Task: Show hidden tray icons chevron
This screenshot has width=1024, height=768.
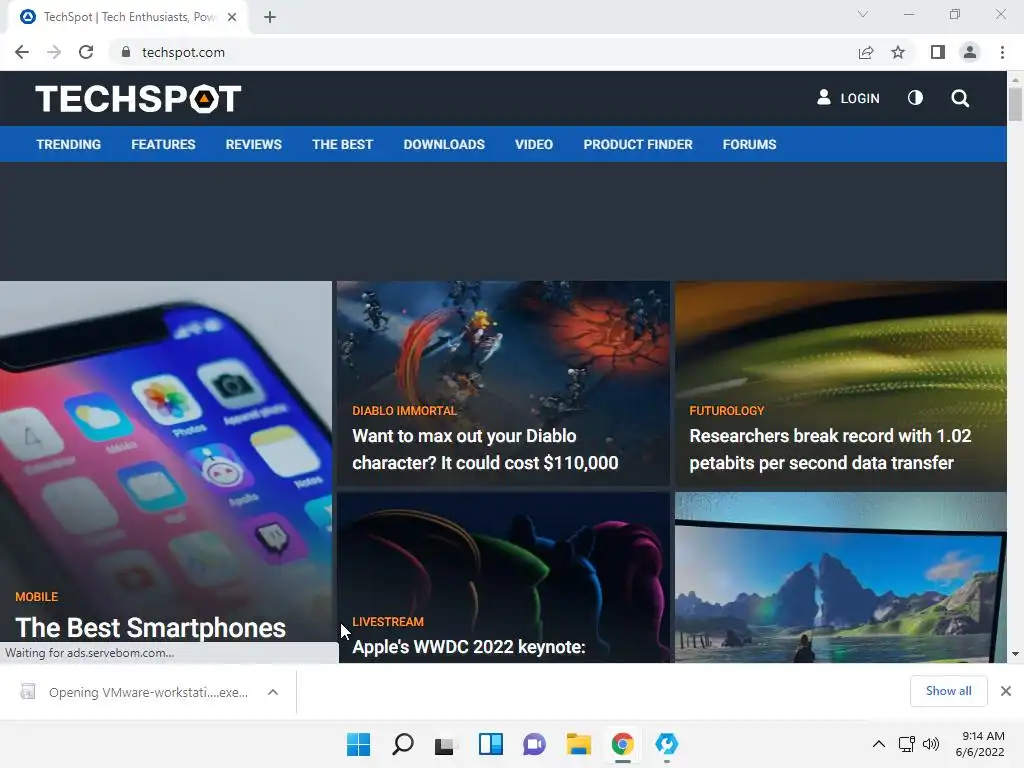Action: pyautogui.click(x=879, y=744)
